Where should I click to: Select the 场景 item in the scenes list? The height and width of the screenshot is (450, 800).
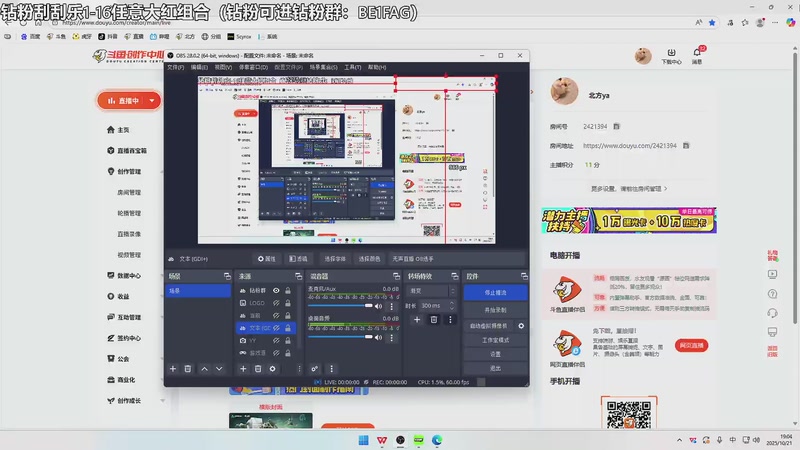(x=198, y=291)
